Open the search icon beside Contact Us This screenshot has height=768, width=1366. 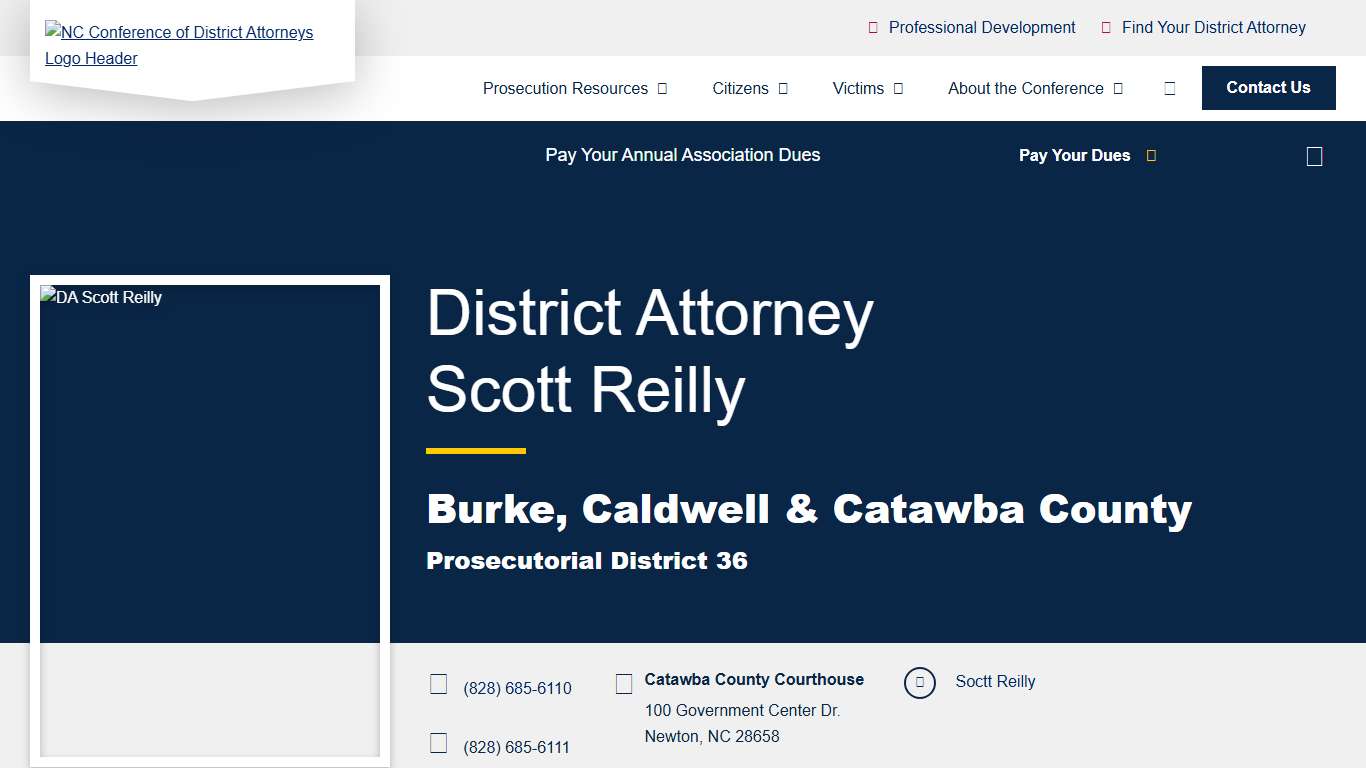(1169, 88)
